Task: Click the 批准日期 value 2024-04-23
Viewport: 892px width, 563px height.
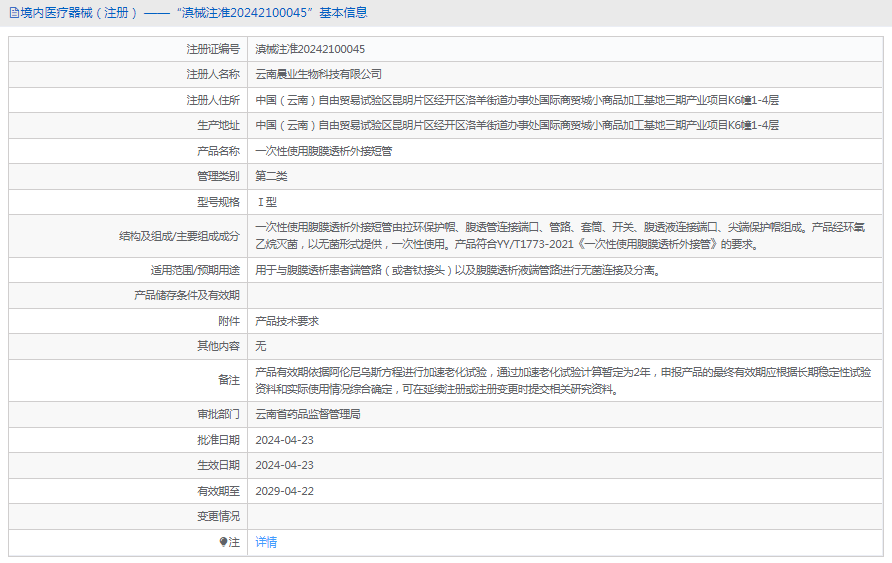Action: tap(284, 440)
